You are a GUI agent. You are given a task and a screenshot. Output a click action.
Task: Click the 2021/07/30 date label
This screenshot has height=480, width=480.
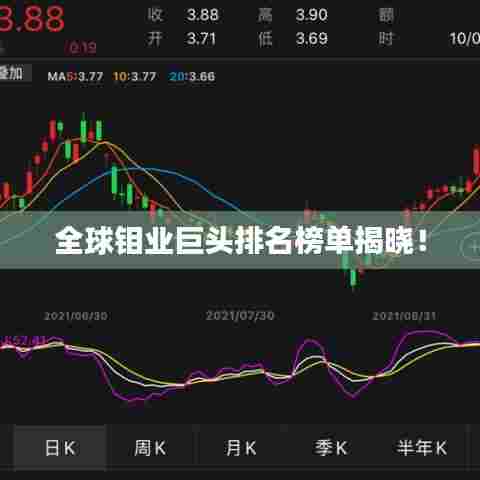coord(240,315)
